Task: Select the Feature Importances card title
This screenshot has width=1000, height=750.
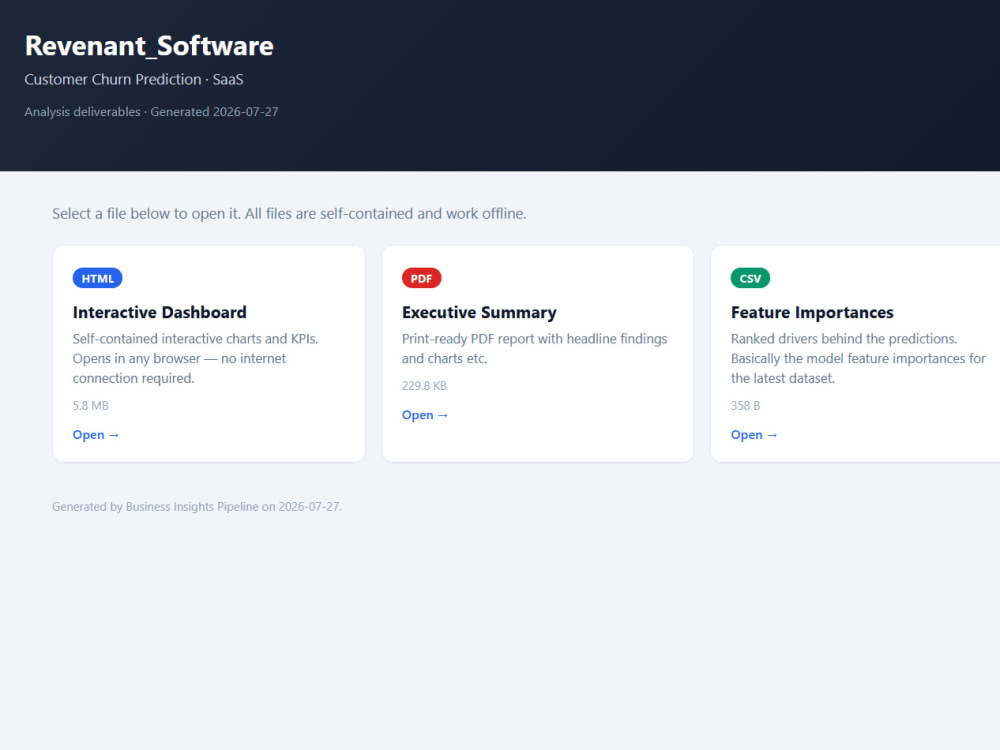Action: point(812,312)
